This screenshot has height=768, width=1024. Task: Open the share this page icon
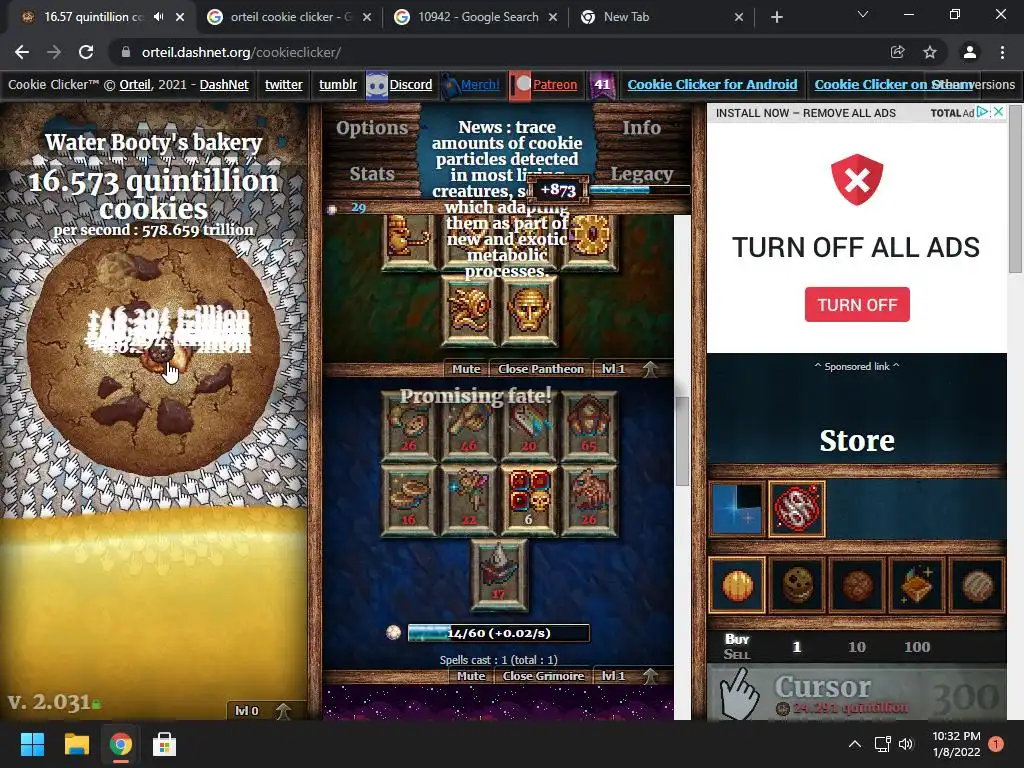click(897, 52)
